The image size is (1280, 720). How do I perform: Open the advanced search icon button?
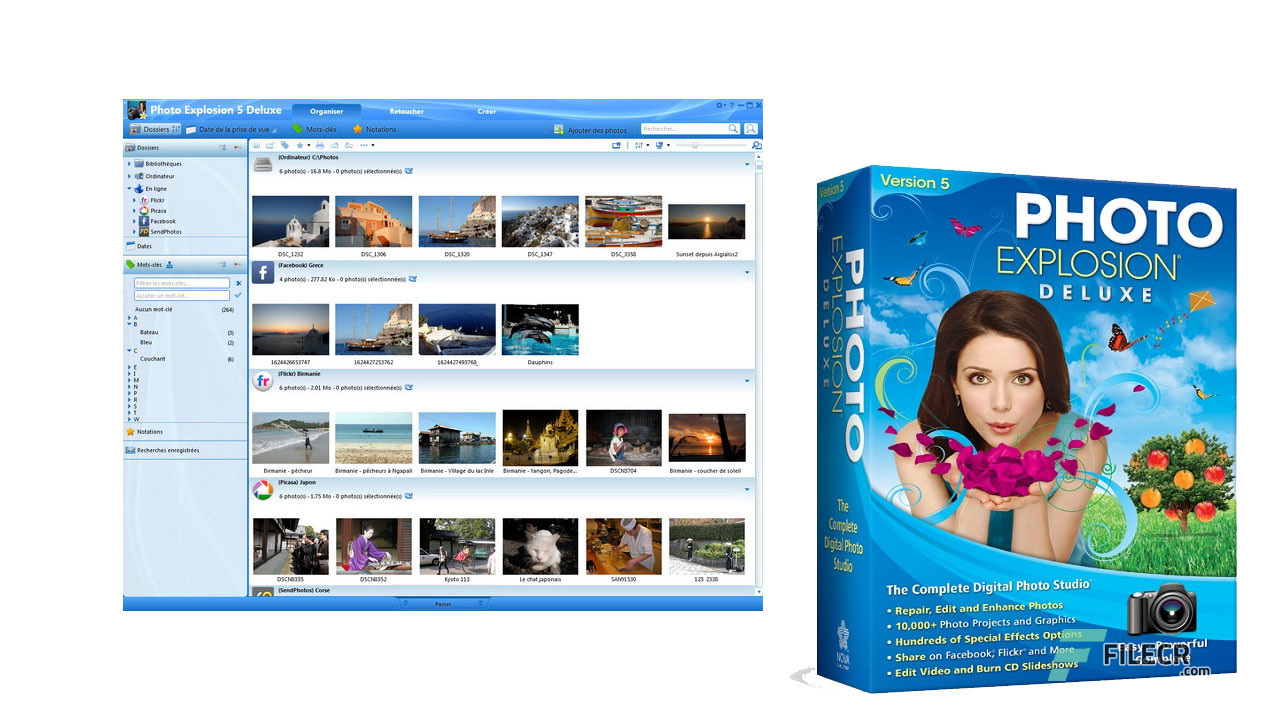point(751,129)
